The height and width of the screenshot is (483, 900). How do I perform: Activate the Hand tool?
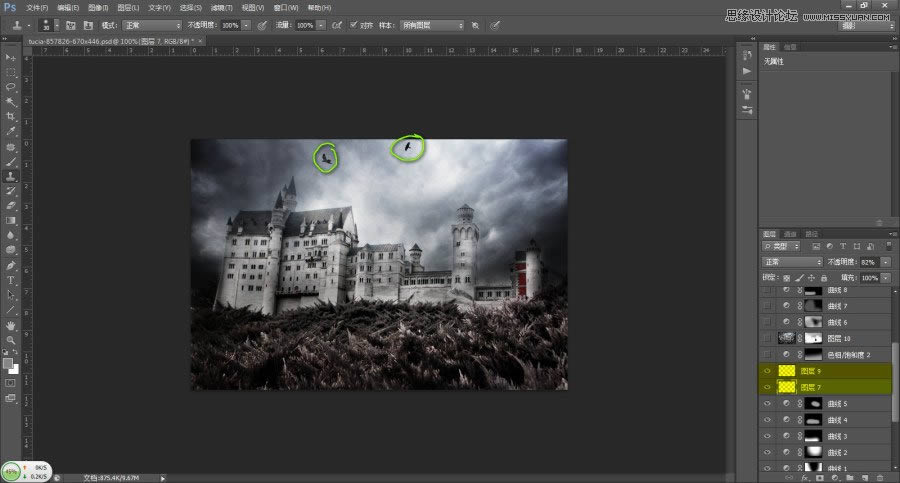pyautogui.click(x=11, y=325)
